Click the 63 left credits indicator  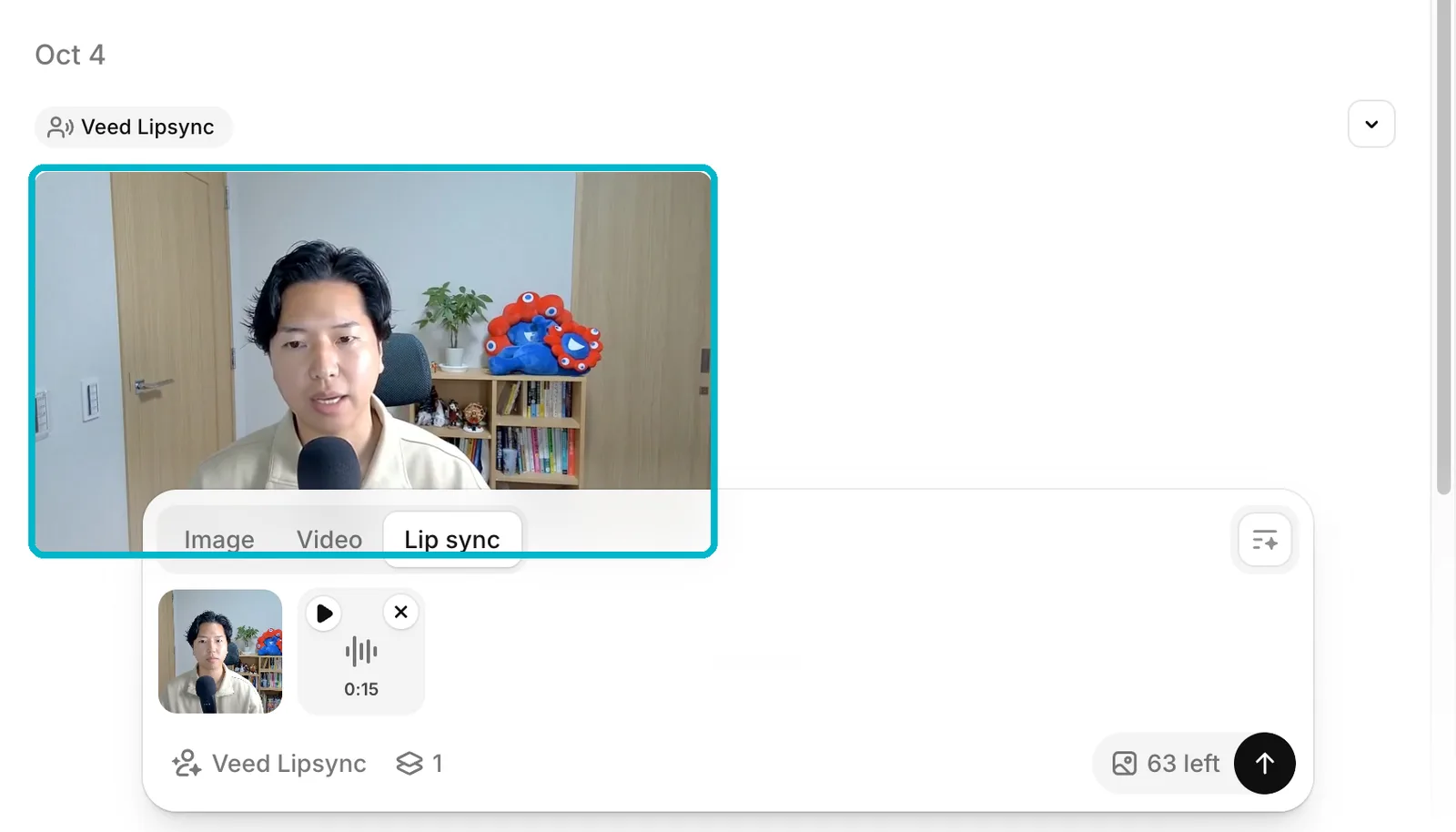[x=1166, y=763]
